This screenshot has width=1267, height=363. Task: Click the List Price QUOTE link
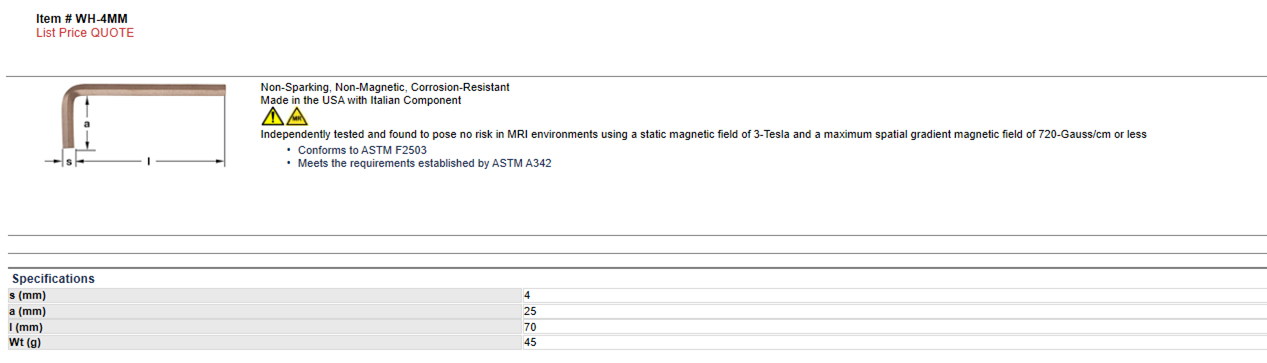coord(85,33)
